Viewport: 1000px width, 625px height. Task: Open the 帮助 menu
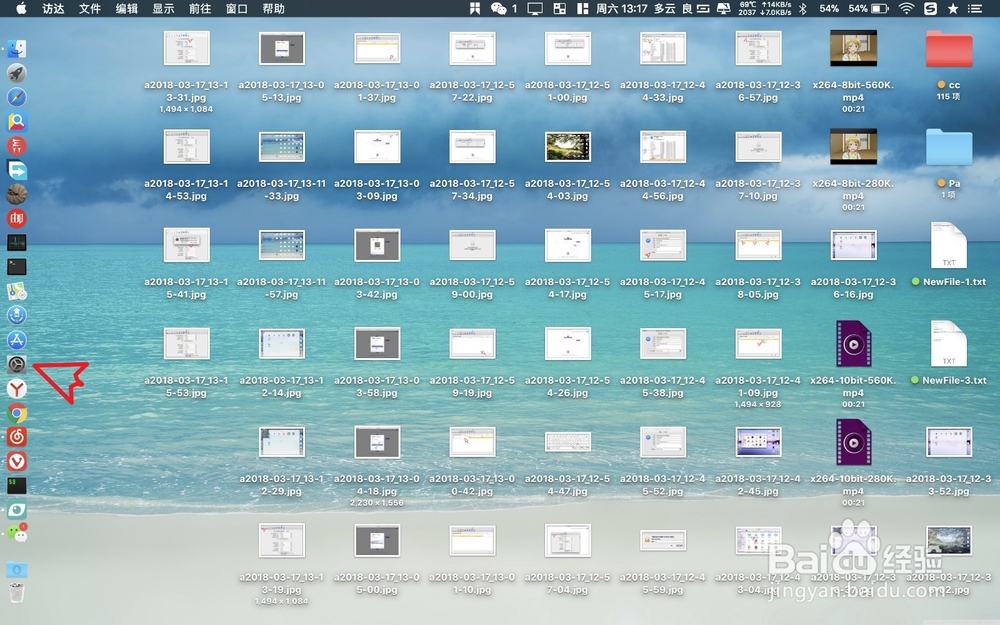[x=274, y=8]
